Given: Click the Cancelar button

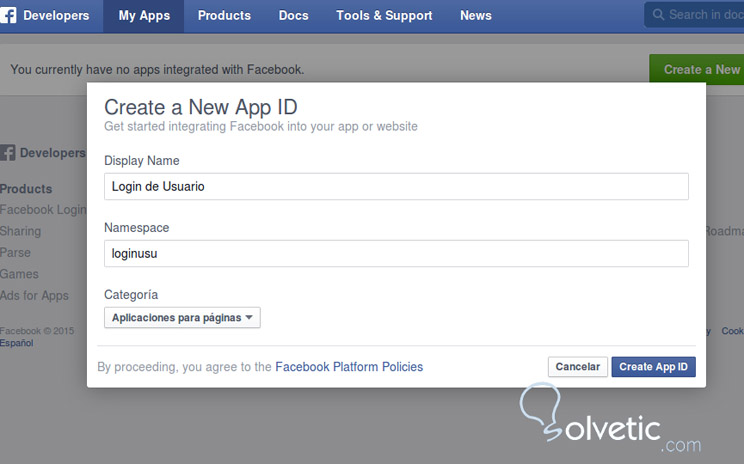Looking at the screenshot, I should [x=578, y=367].
